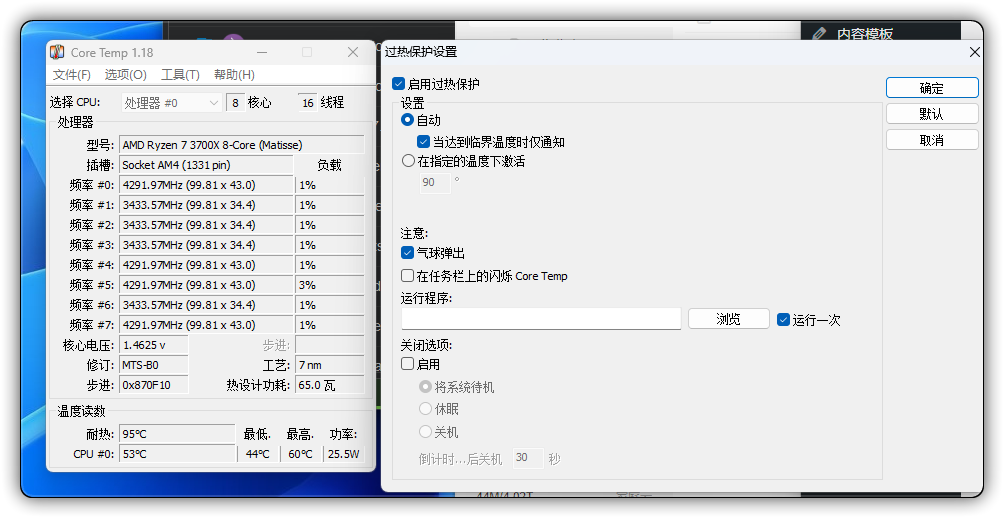This screenshot has height=518, width=1004.
Task: Click the 步进 value 0x870F10
Action: click(154, 385)
